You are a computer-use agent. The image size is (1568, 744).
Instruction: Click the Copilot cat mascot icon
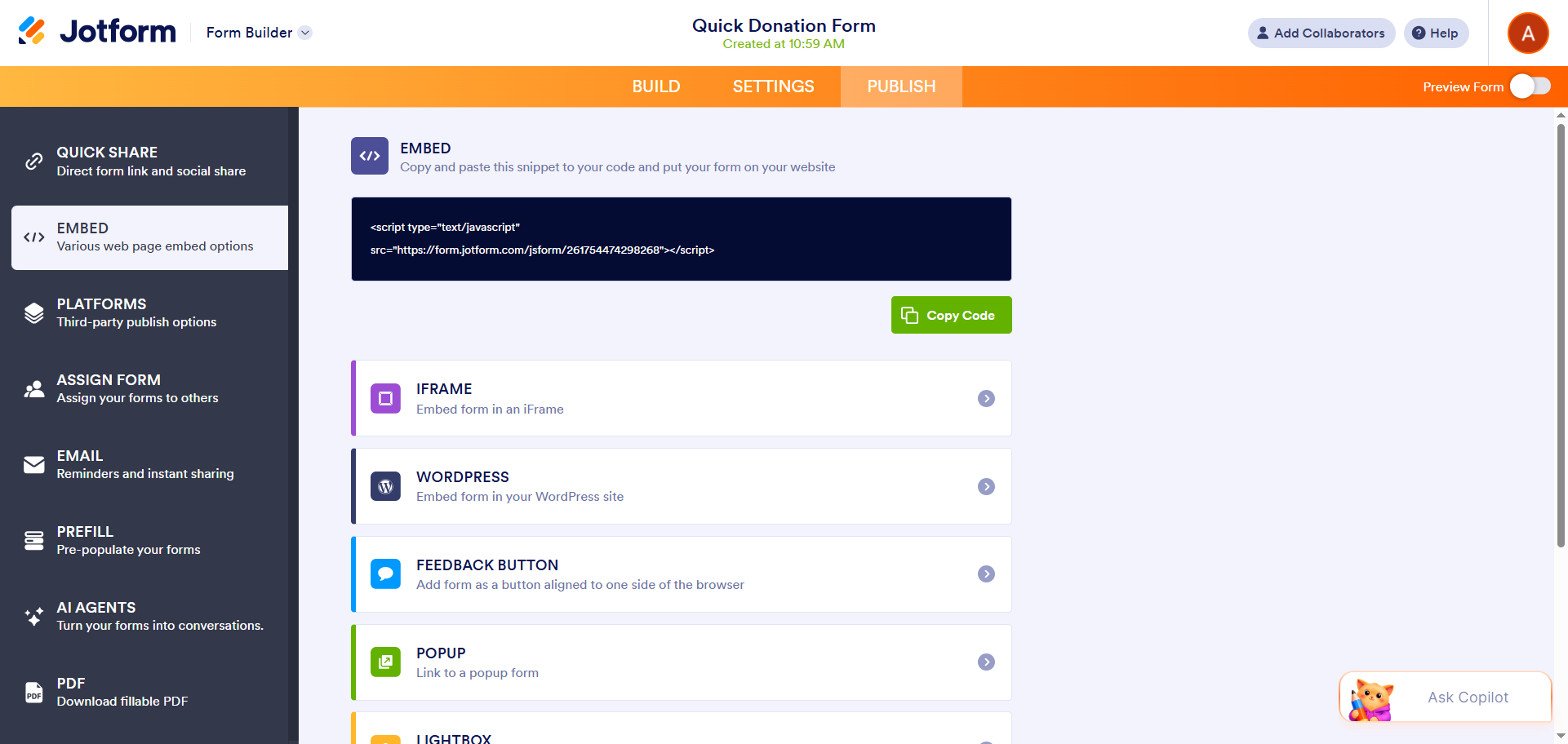[1371, 700]
